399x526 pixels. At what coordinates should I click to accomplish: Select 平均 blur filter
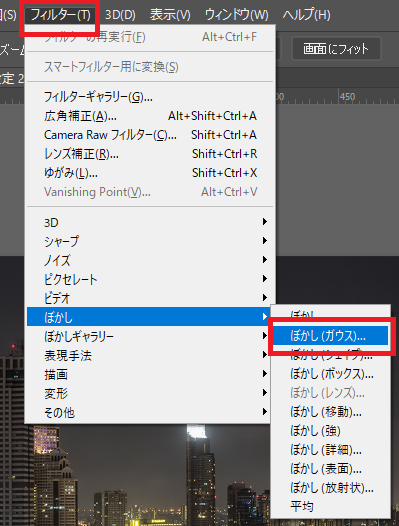(x=330, y=507)
